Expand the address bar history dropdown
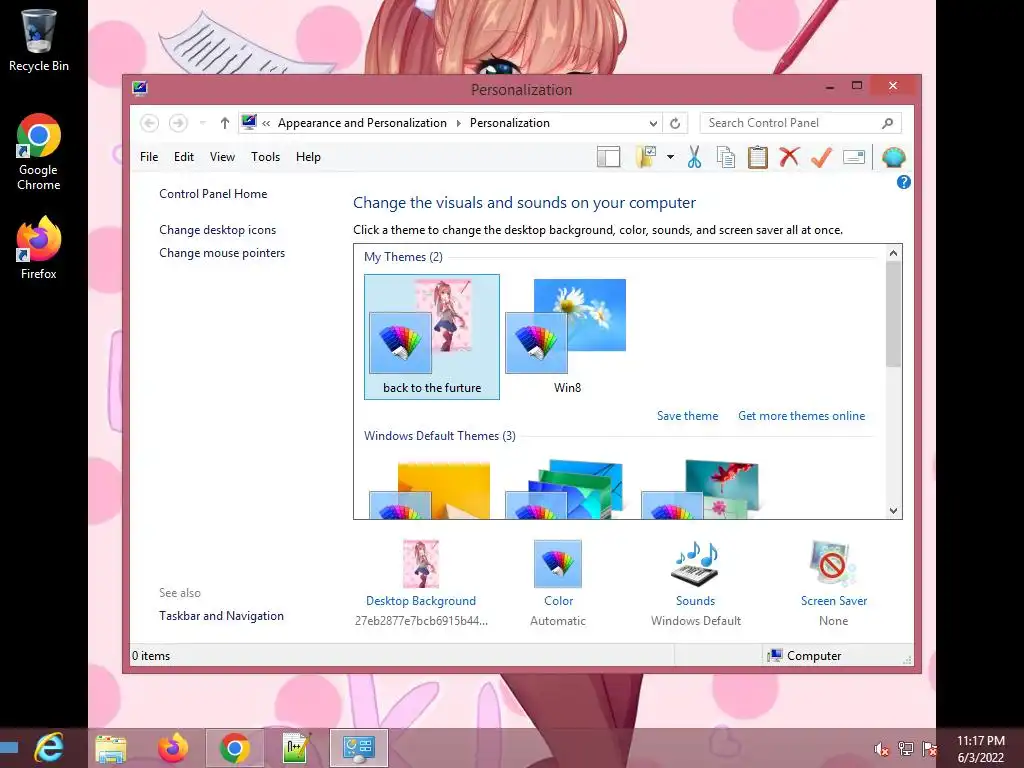The image size is (1024, 768). (652, 123)
